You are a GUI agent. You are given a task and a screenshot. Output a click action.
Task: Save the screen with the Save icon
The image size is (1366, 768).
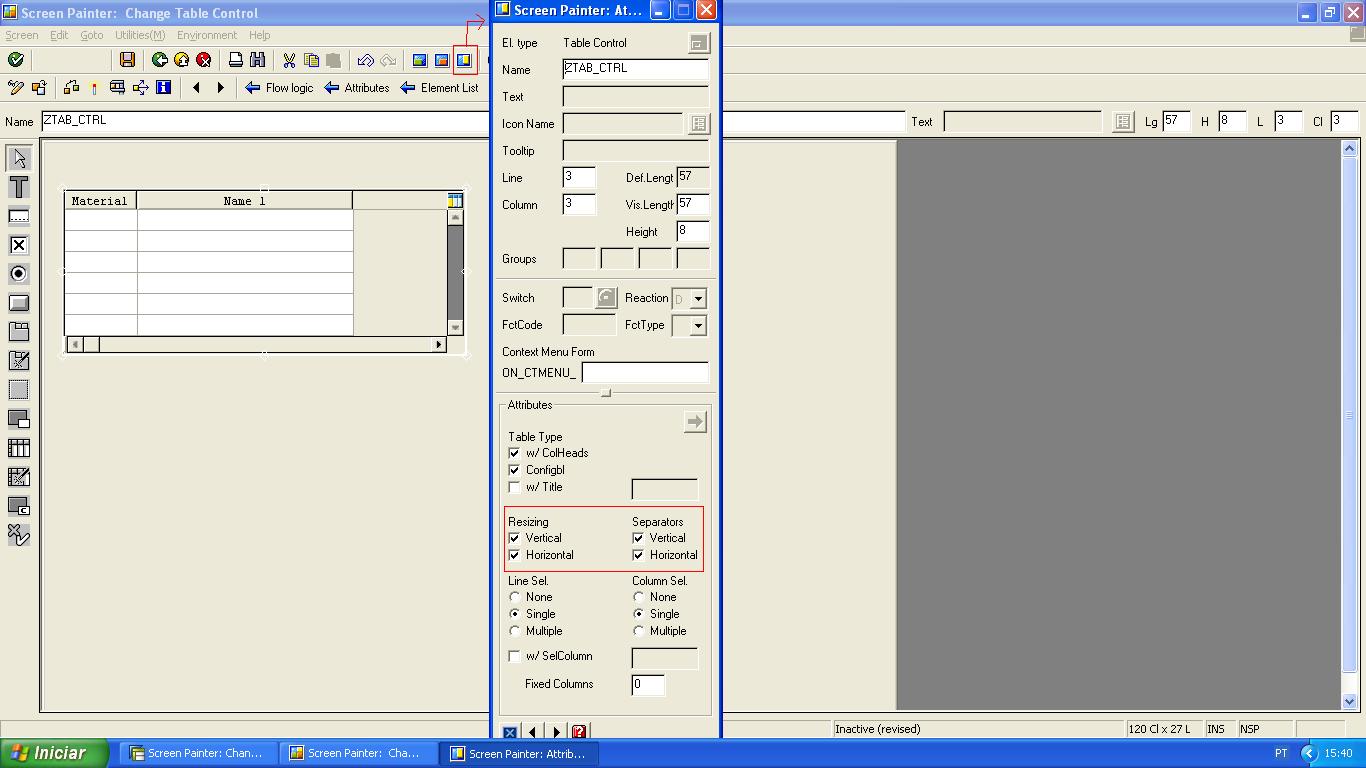127,60
